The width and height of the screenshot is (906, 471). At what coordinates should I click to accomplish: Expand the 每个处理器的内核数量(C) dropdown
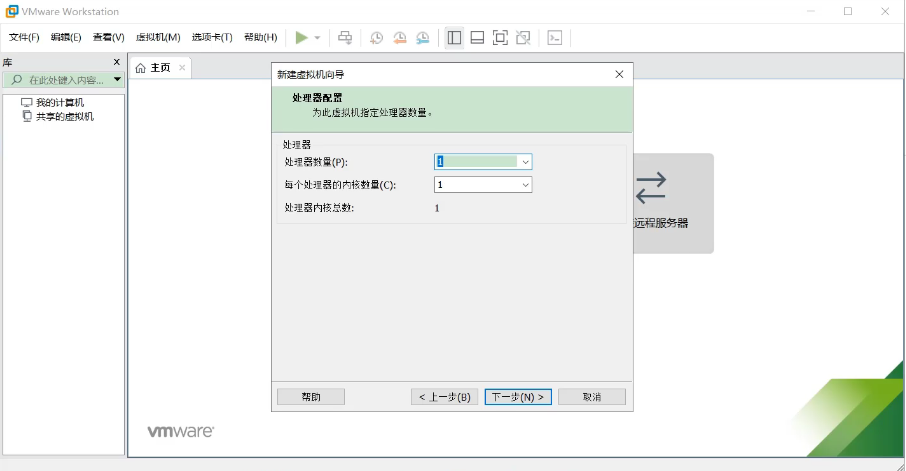(525, 185)
